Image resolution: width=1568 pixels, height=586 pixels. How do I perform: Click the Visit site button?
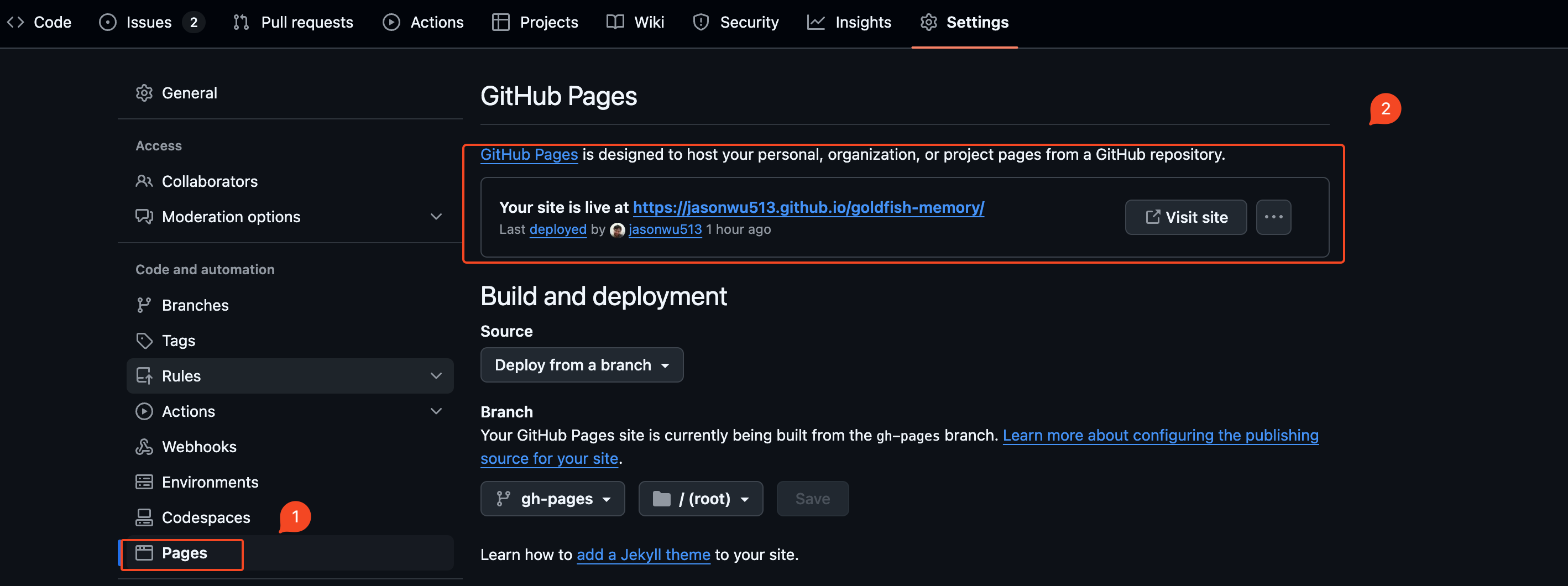coord(1185,217)
